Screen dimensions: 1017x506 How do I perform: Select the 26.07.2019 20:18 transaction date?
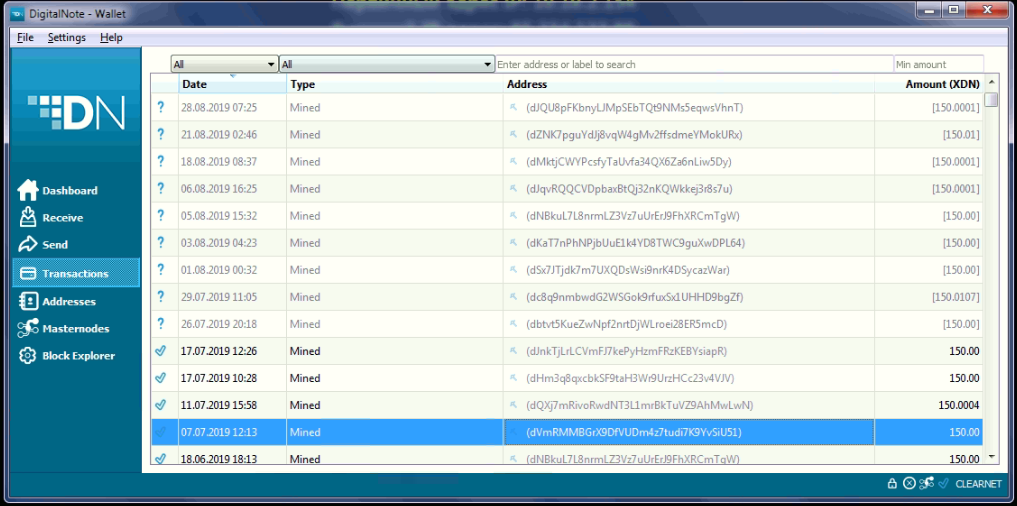pos(219,324)
